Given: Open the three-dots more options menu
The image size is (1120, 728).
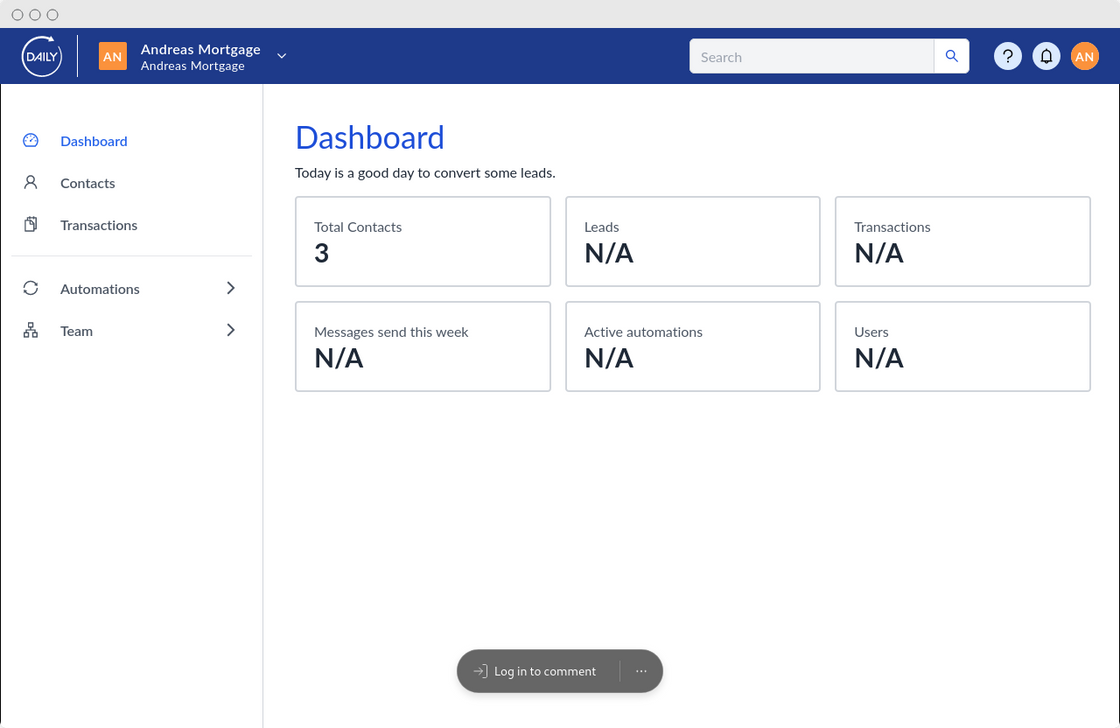Looking at the screenshot, I should point(641,671).
